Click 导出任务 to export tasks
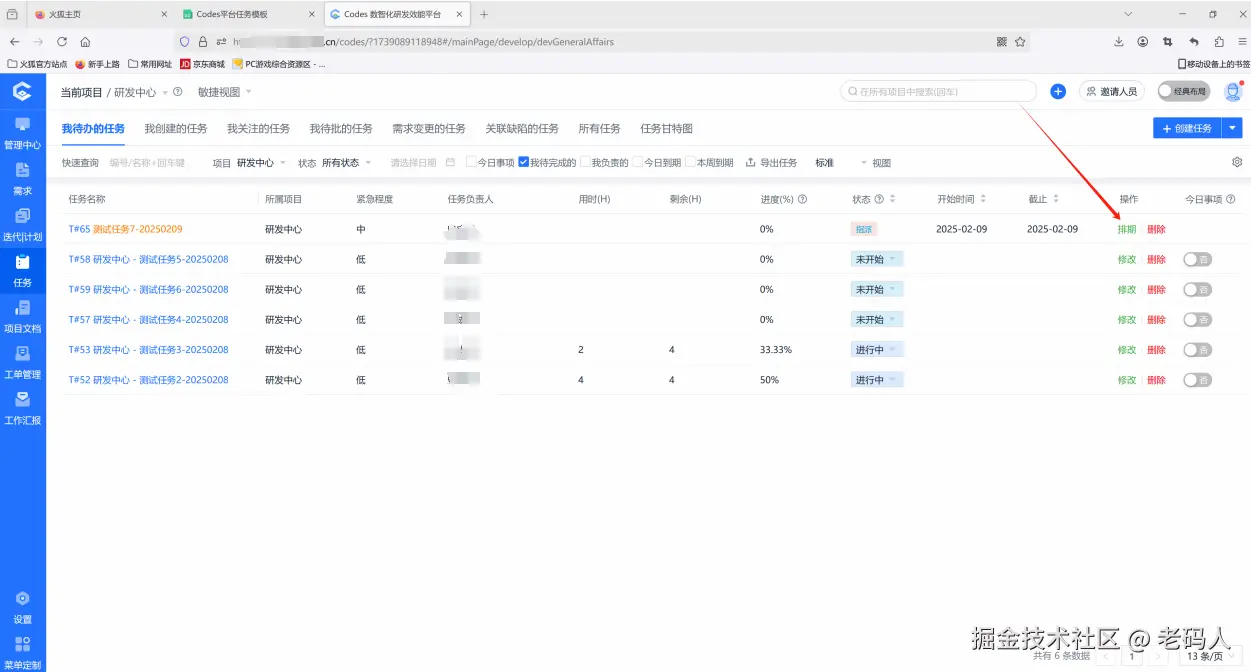This screenshot has width=1251, height=672. [772, 162]
